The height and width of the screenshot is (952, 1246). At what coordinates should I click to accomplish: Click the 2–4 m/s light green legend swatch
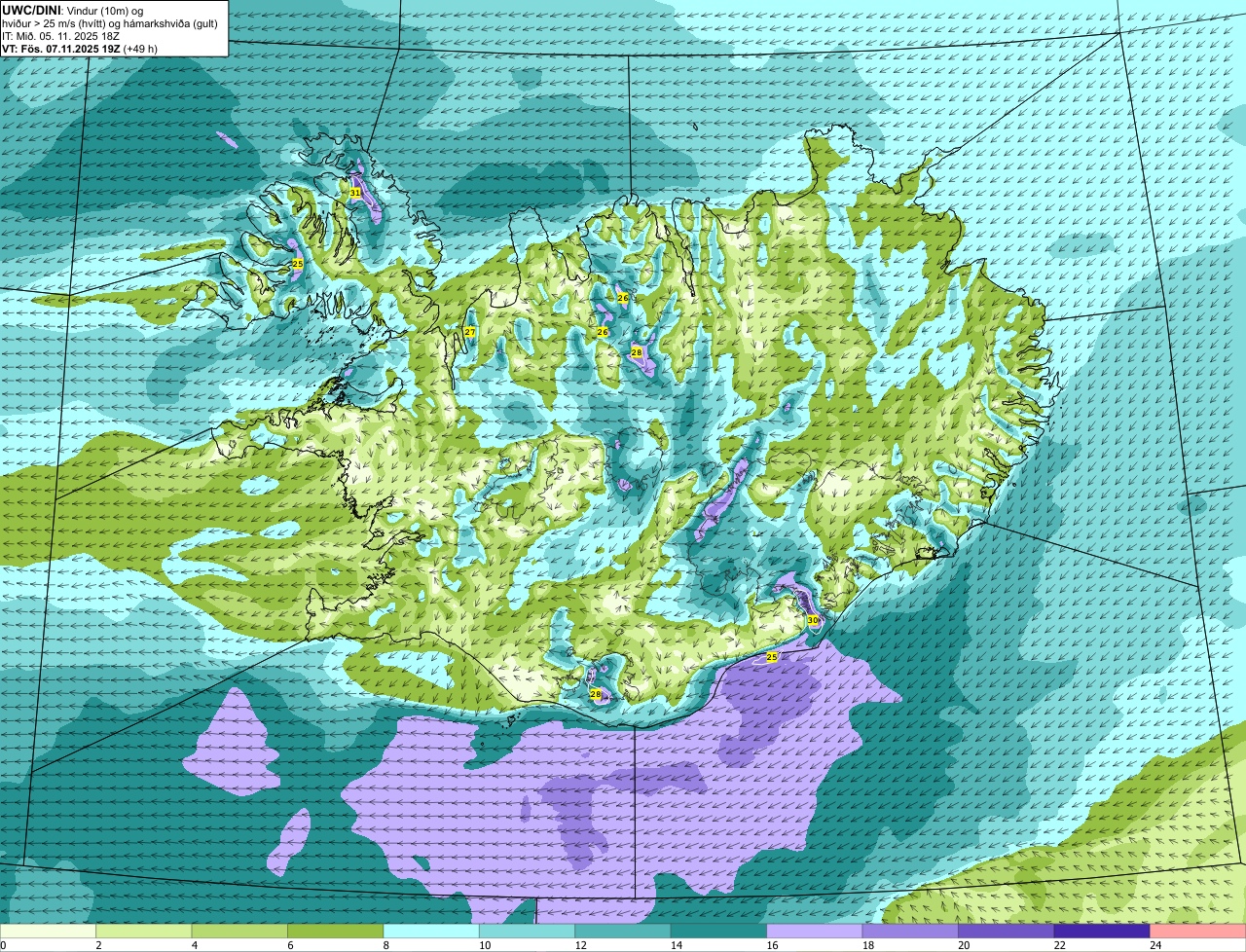point(144,931)
